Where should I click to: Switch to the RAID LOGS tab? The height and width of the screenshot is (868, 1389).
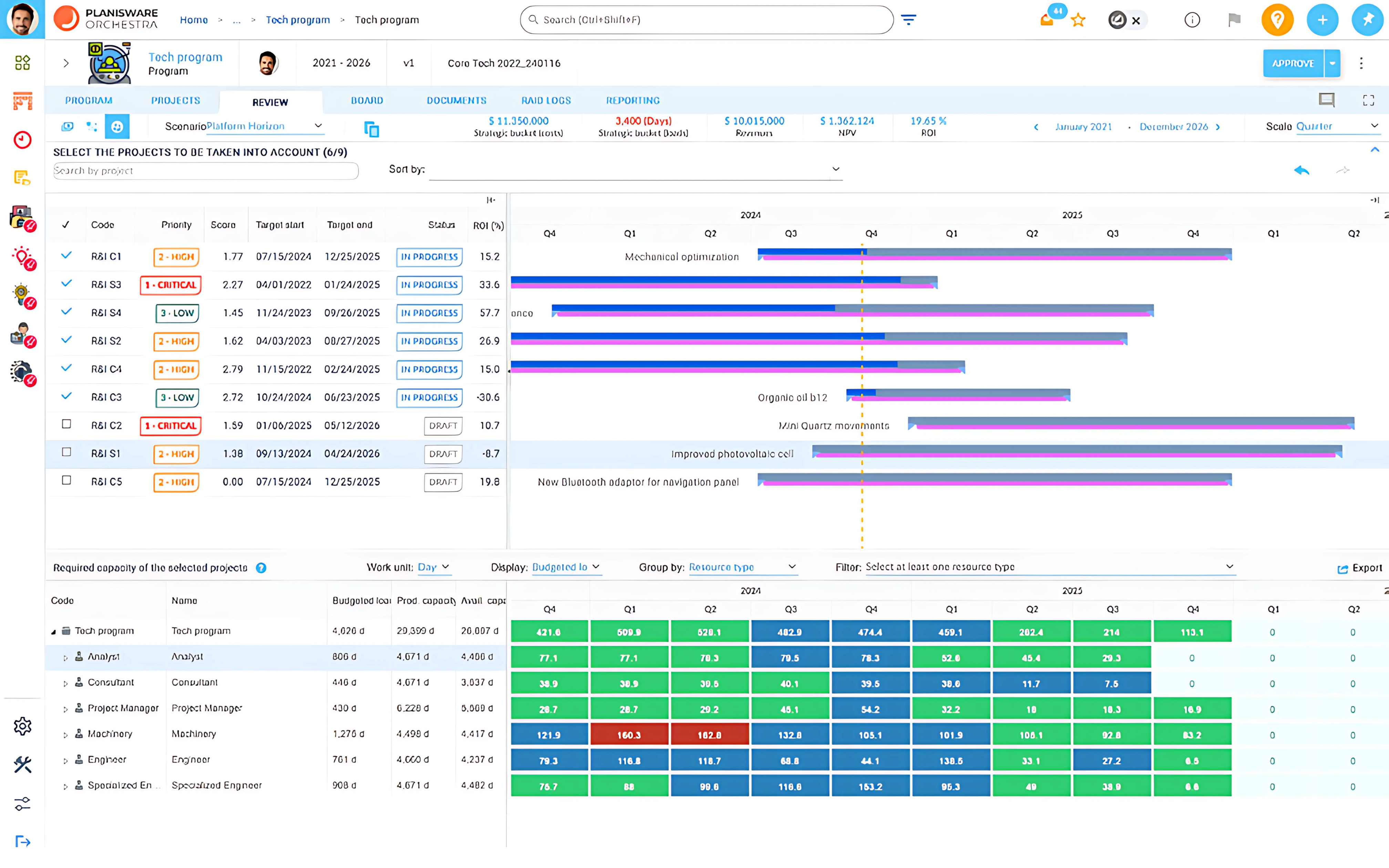545,101
